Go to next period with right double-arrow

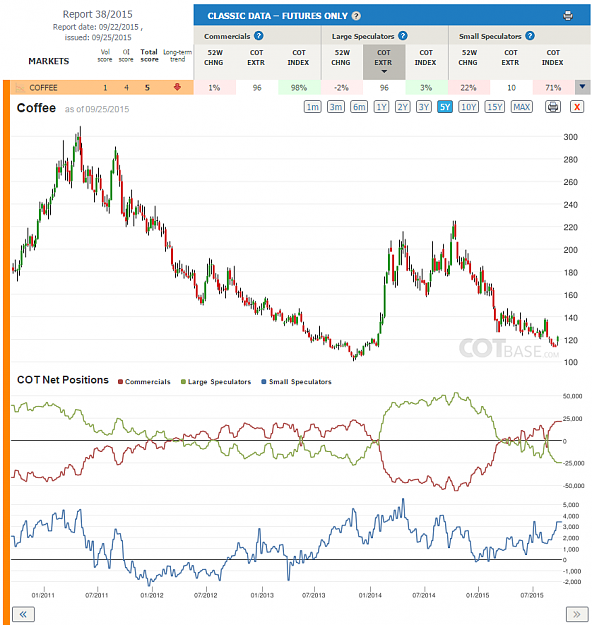pos(577,614)
